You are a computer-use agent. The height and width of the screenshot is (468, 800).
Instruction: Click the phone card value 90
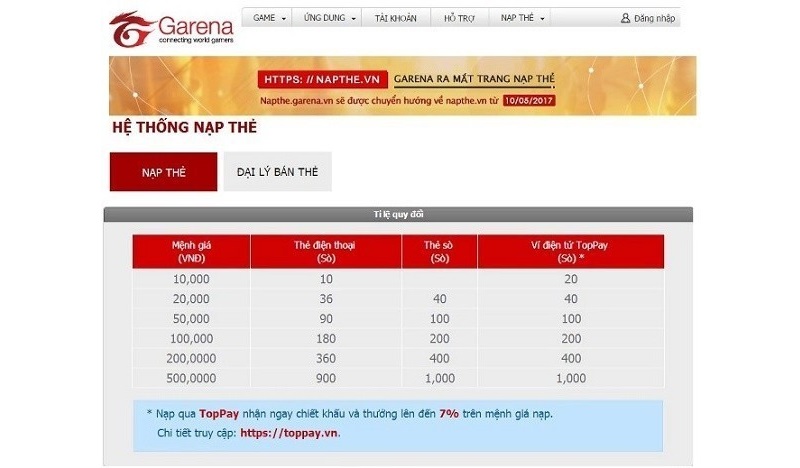point(326,319)
